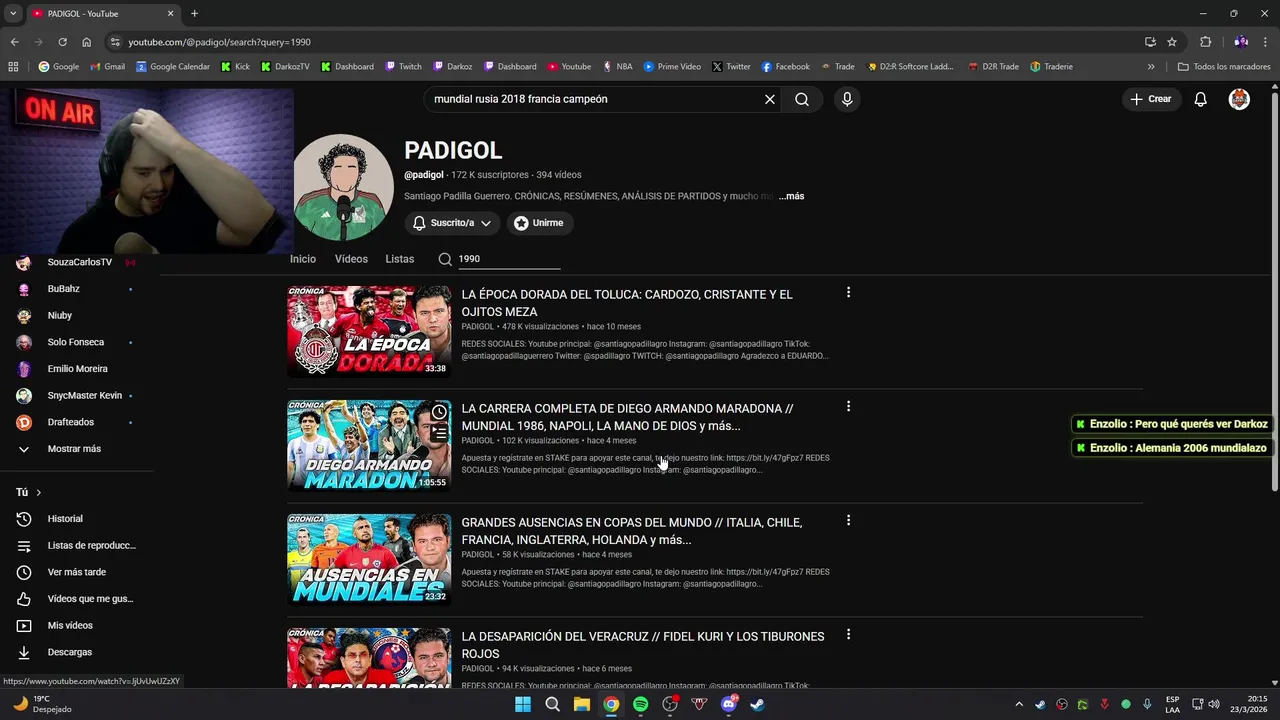
Task: Click the channel search field containing 1990
Action: [508, 259]
